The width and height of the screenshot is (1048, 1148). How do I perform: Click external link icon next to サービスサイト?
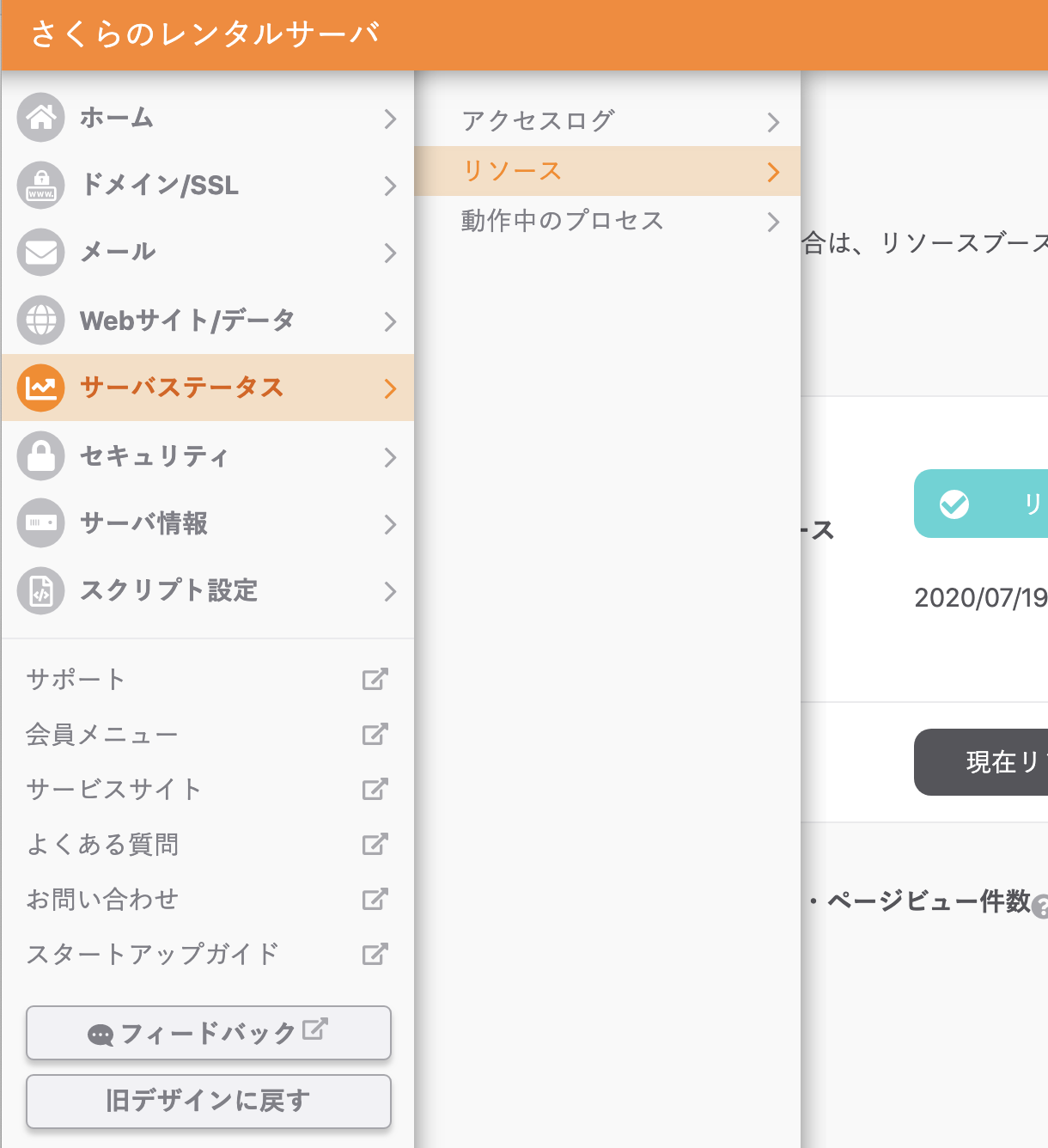(x=375, y=789)
